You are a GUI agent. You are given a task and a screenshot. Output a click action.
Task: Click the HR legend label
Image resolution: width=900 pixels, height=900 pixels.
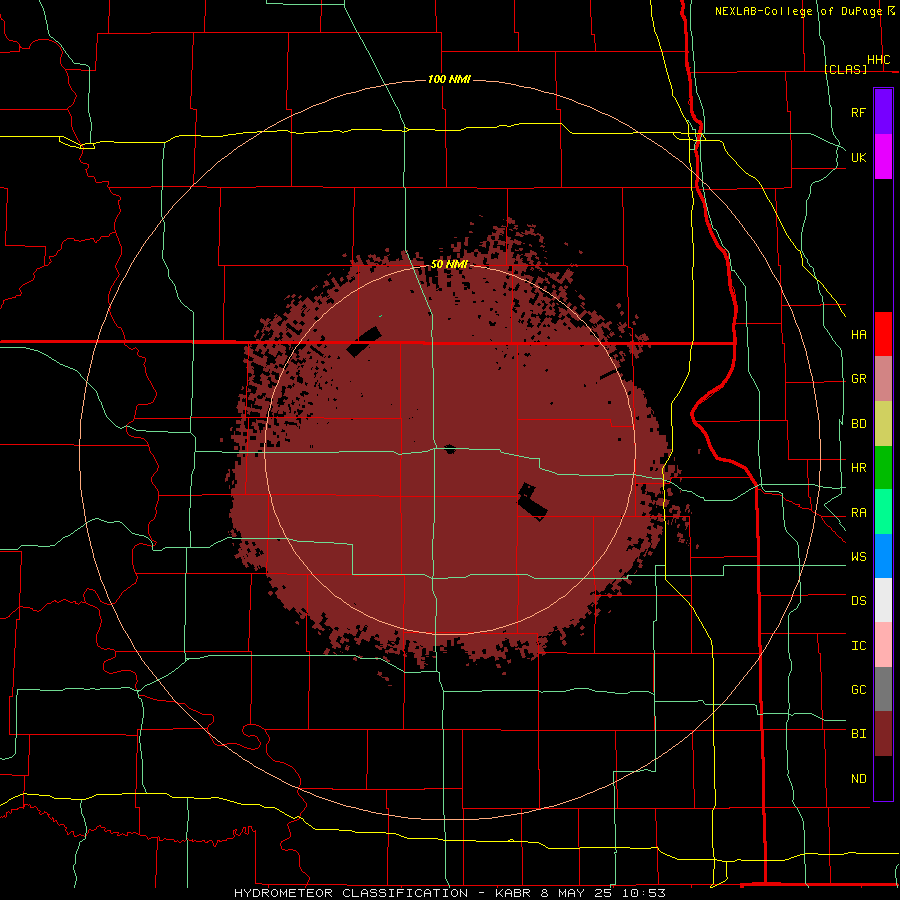pyautogui.click(x=859, y=468)
